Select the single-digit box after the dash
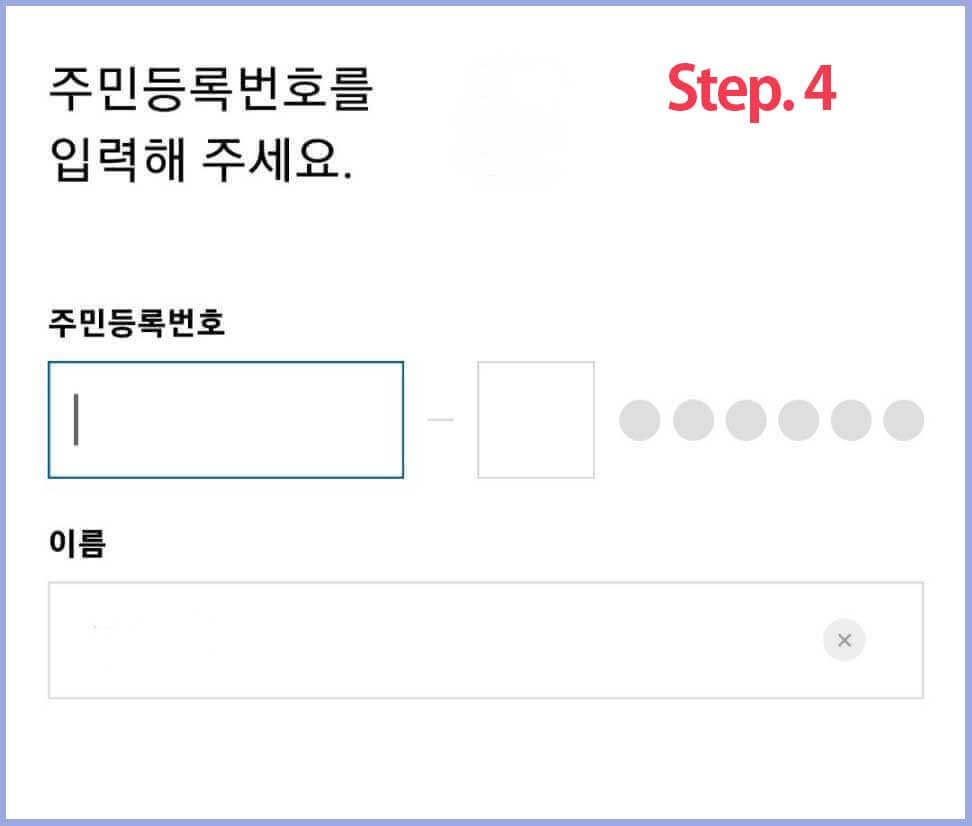The image size is (972, 826). pos(536,419)
